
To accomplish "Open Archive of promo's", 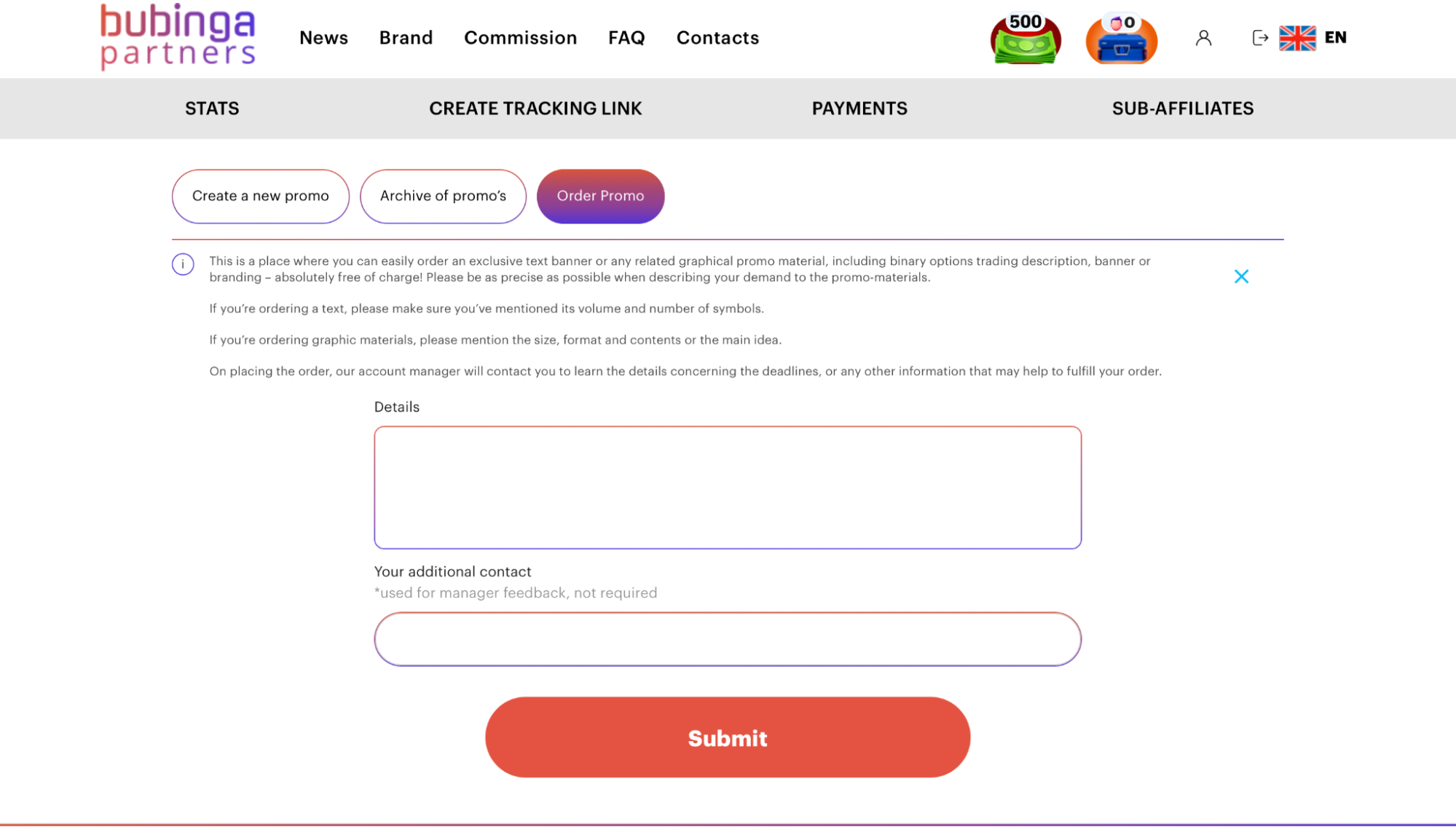I will 443,197.
